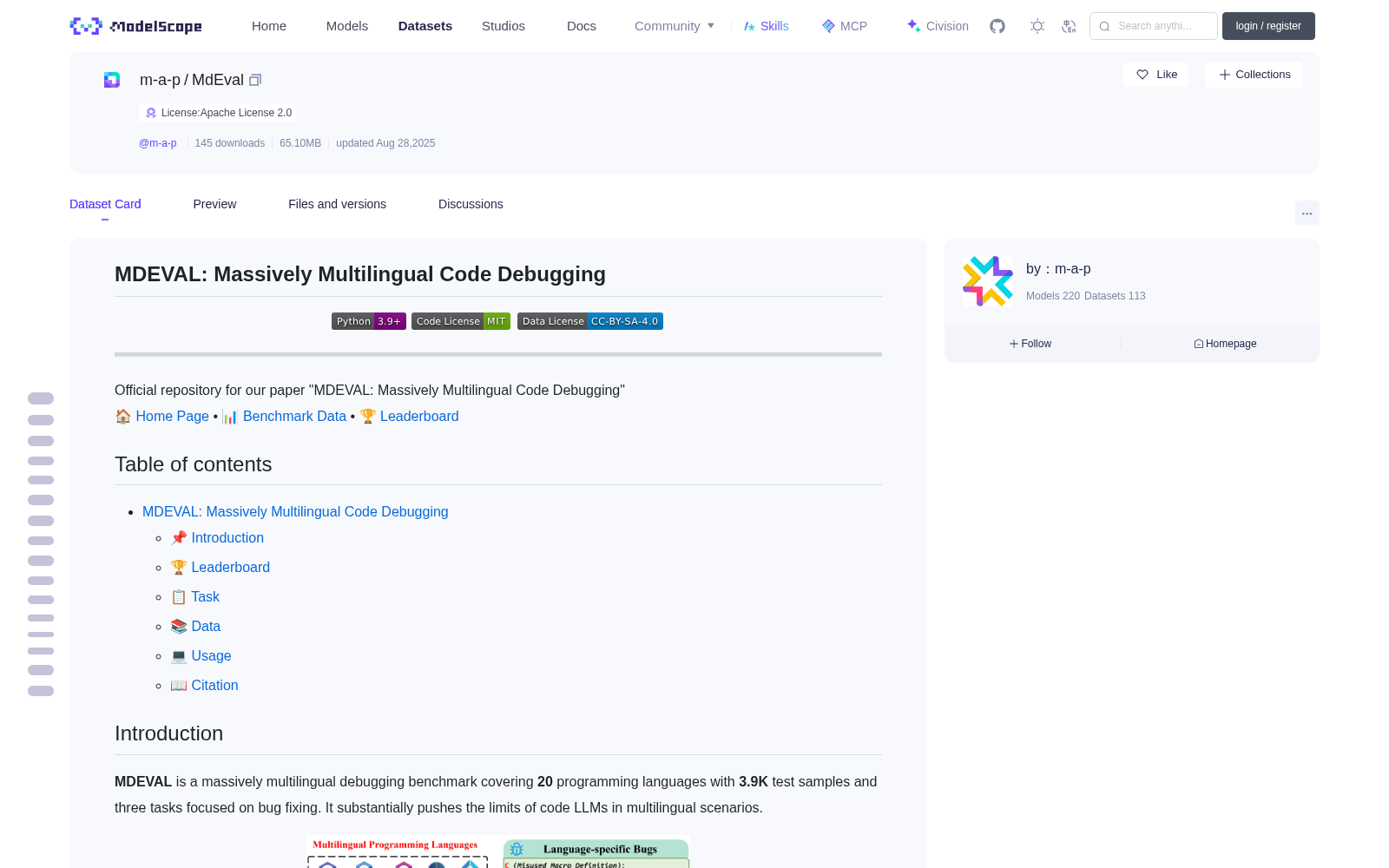Switch to the Discussions tab
Viewport: 1389px width, 868px height.
click(x=471, y=204)
